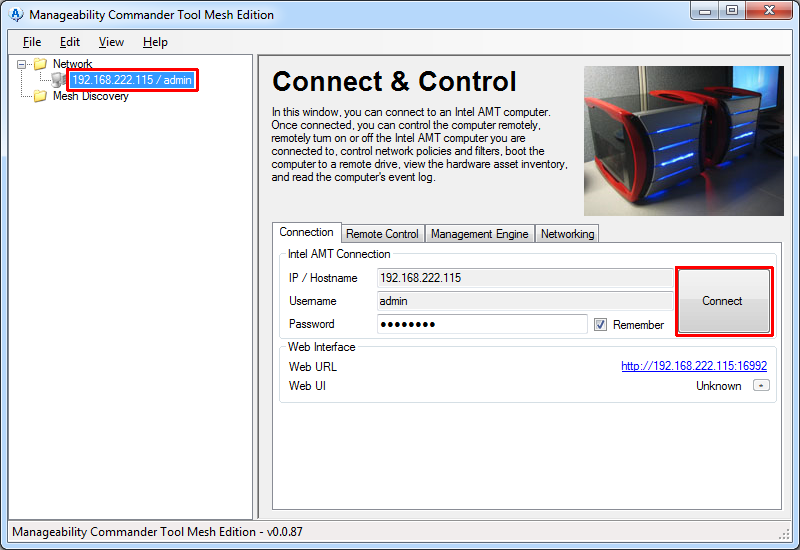
Task: Click the Web Interface group label
Action: point(321,347)
